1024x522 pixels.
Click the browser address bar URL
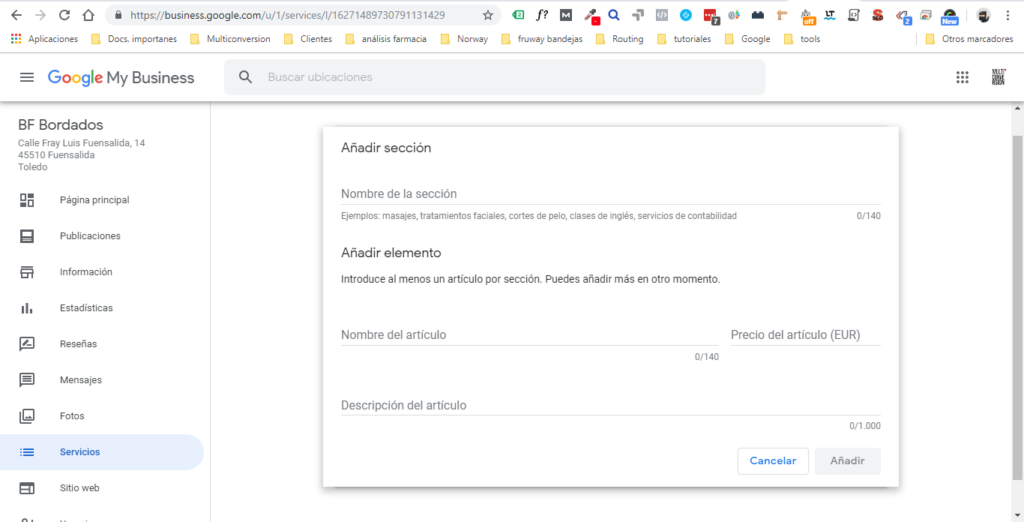[287, 15]
